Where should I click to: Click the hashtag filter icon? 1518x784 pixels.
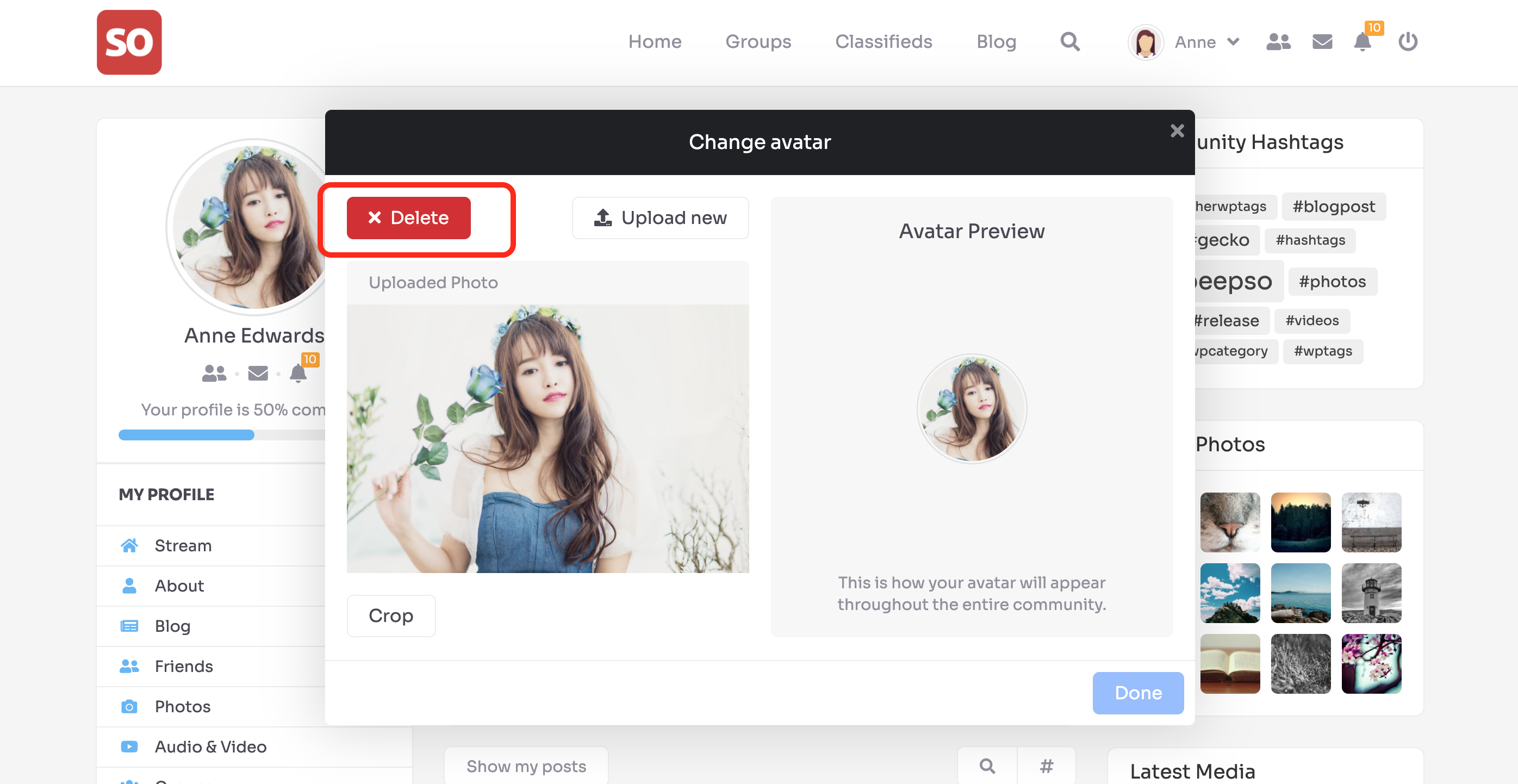(1047, 766)
